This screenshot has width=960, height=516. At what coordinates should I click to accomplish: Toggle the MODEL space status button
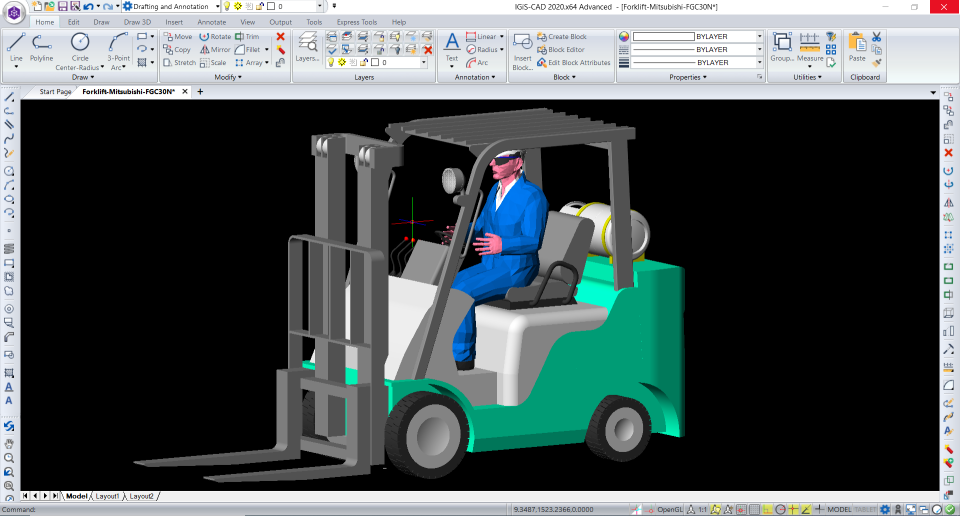click(839, 509)
